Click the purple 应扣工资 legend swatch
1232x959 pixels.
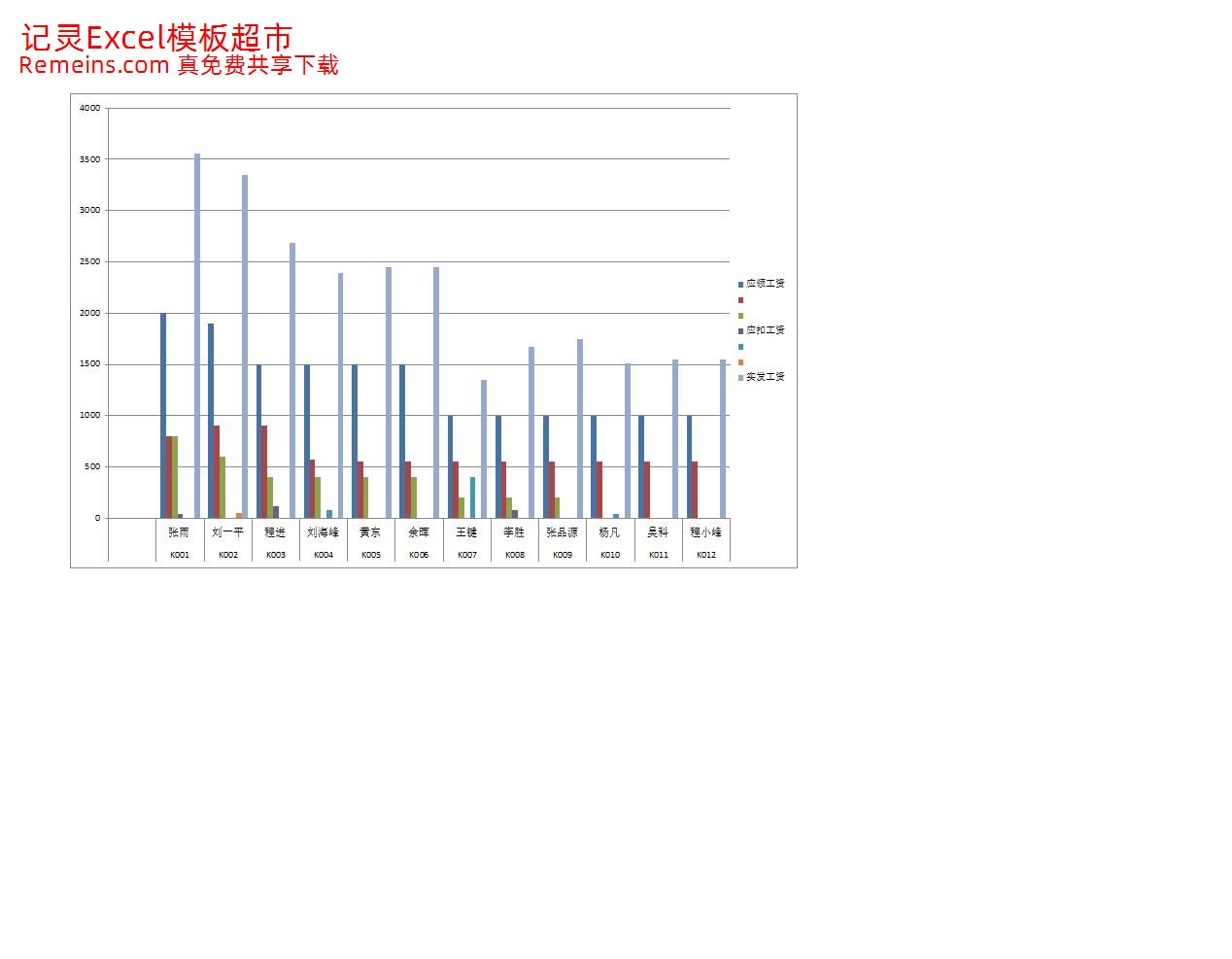tap(740, 331)
